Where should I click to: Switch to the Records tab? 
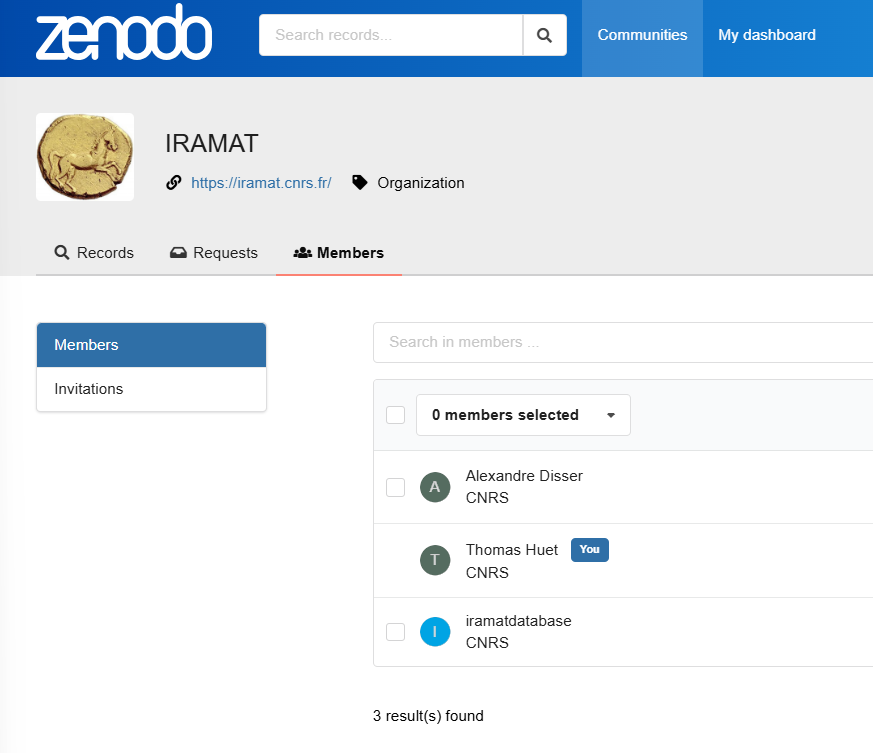pos(94,253)
